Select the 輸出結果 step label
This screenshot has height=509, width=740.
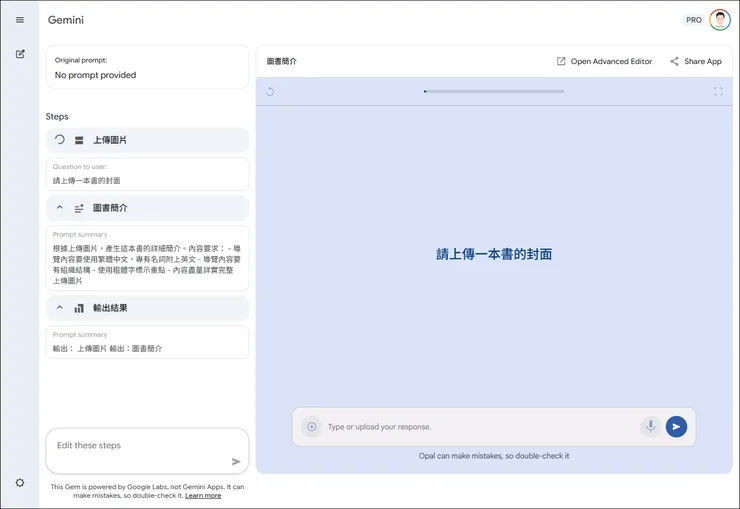tap(110, 308)
